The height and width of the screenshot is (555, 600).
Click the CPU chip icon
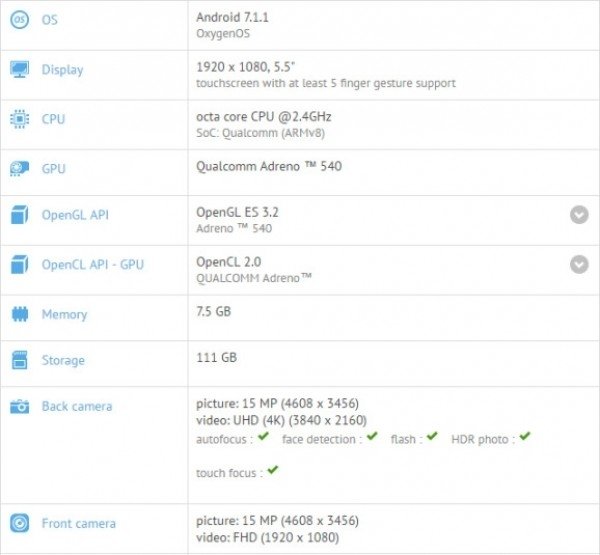point(20,119)
